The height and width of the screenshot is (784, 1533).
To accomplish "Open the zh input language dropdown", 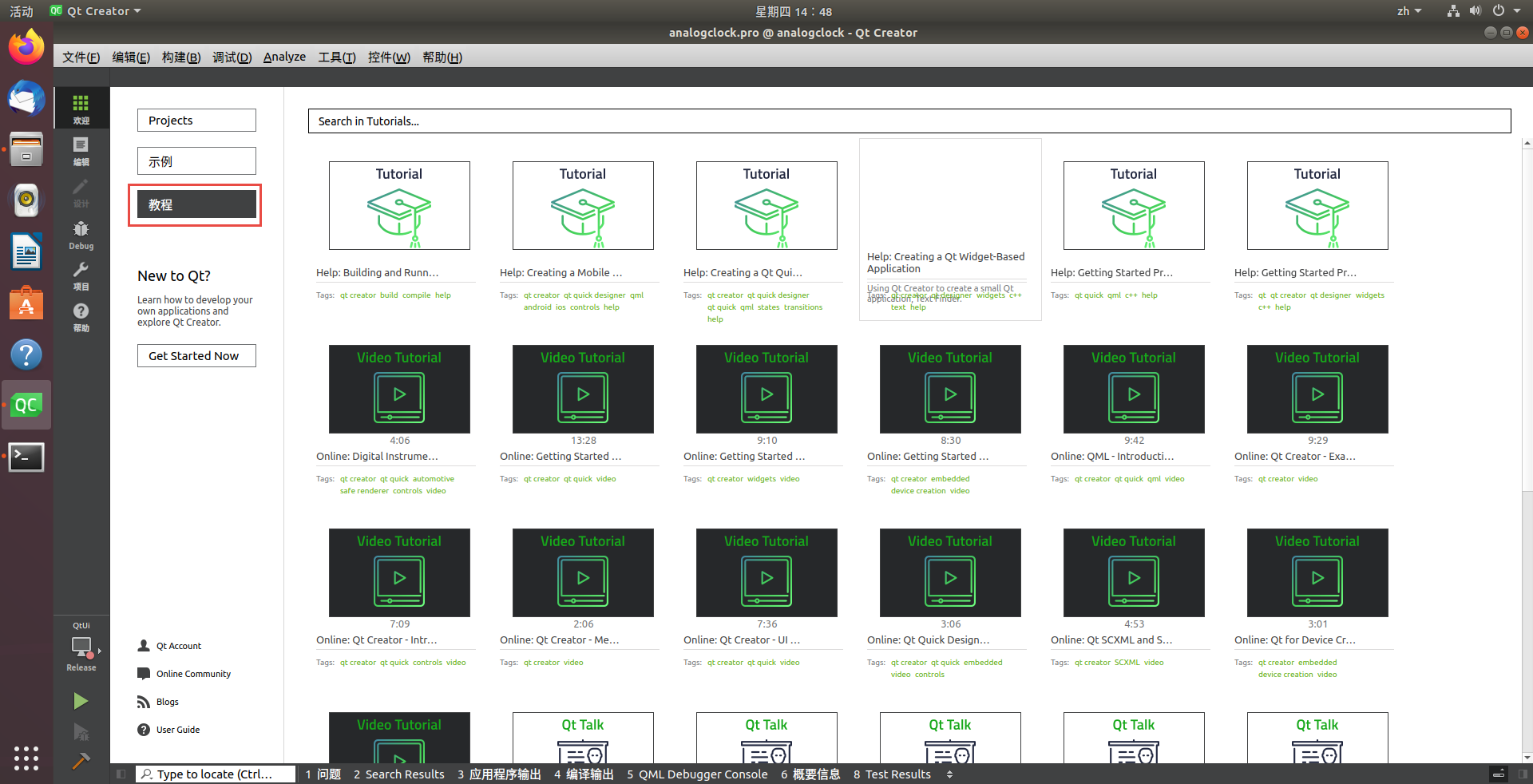I will point(1409,11).
